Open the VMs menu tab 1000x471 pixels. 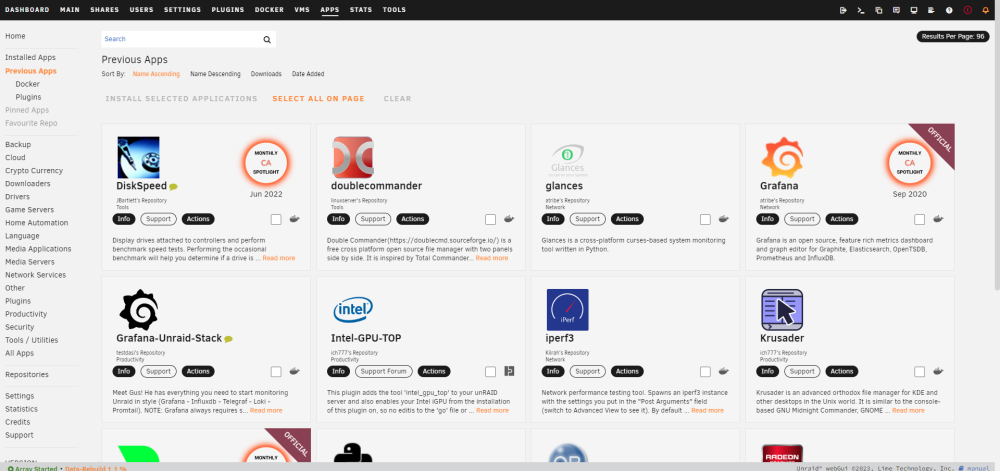coord(302,10)
